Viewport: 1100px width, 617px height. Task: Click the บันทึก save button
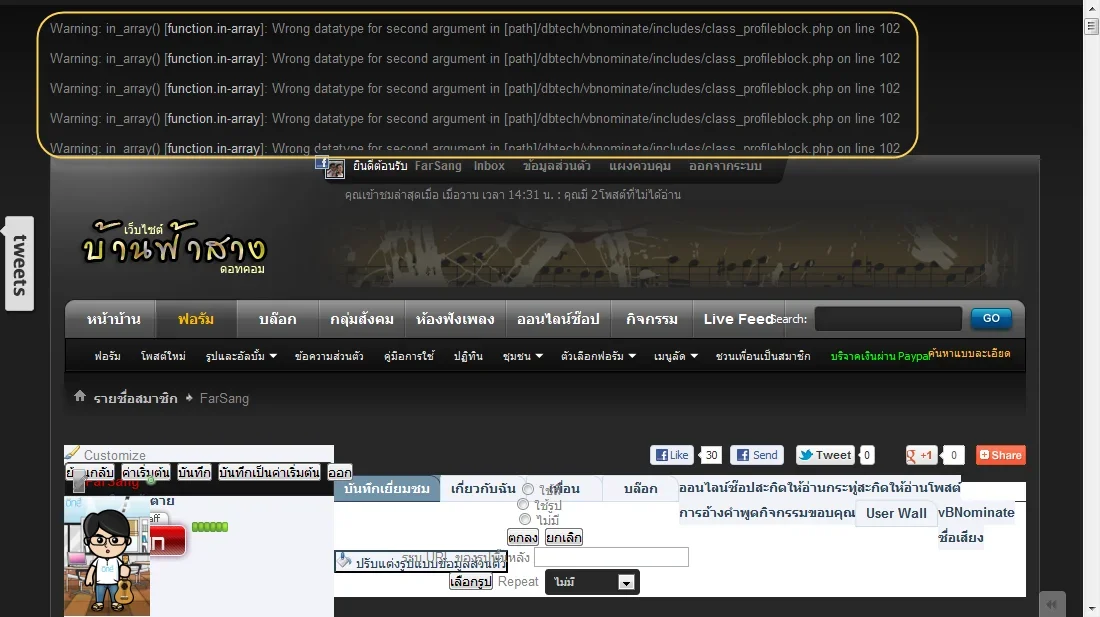coord(194,473)
